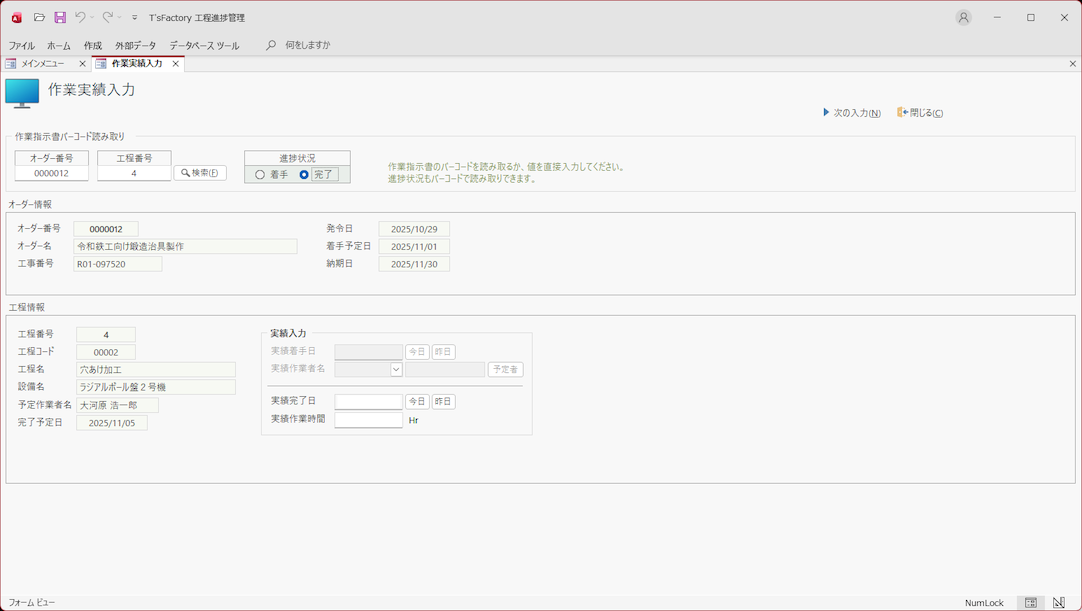
Task: Open the undo history dropdown arrow
Action: click(x=92, y=18)
